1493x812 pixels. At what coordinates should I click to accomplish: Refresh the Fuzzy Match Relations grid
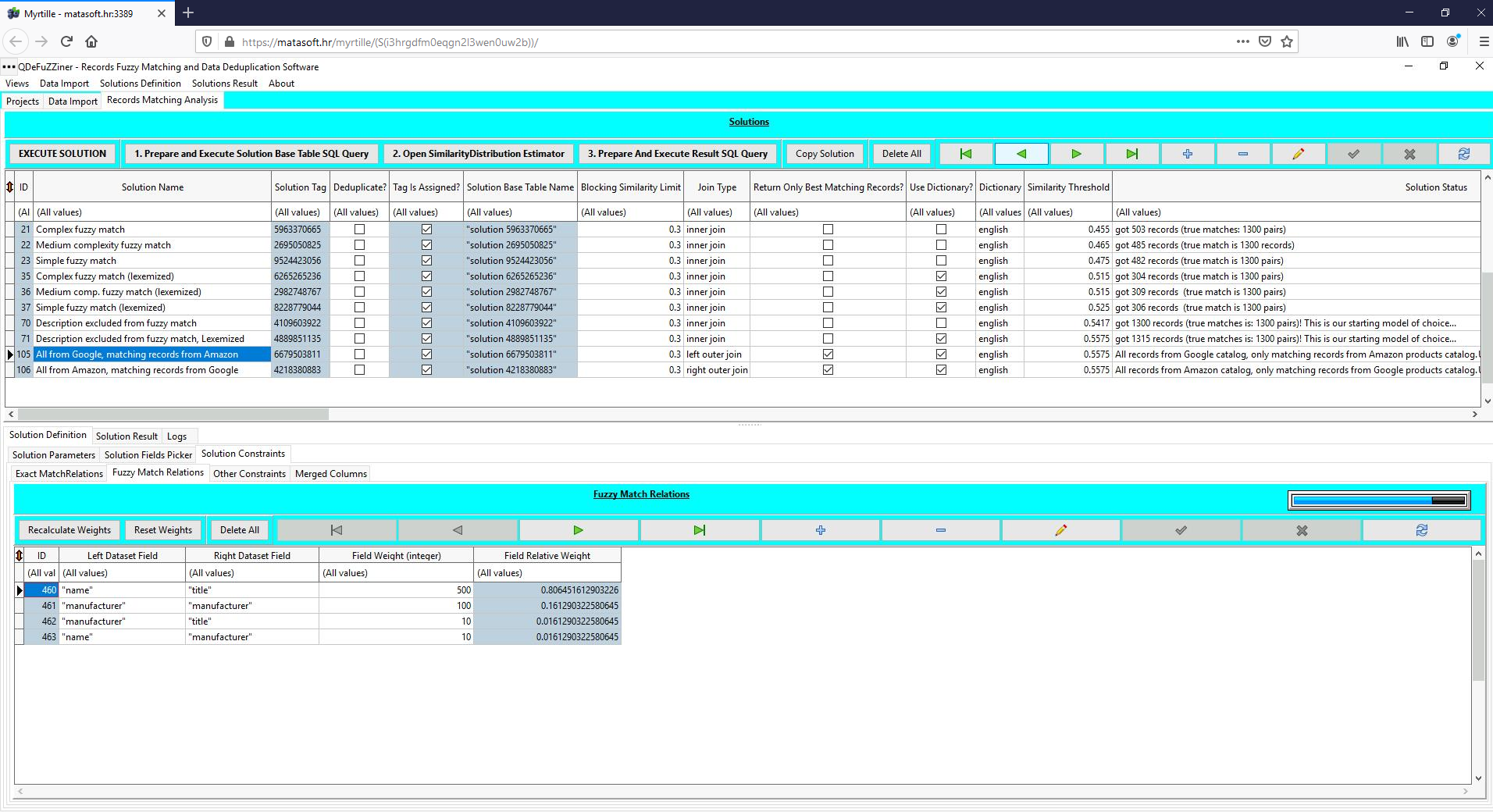(x=1421, y=530)
